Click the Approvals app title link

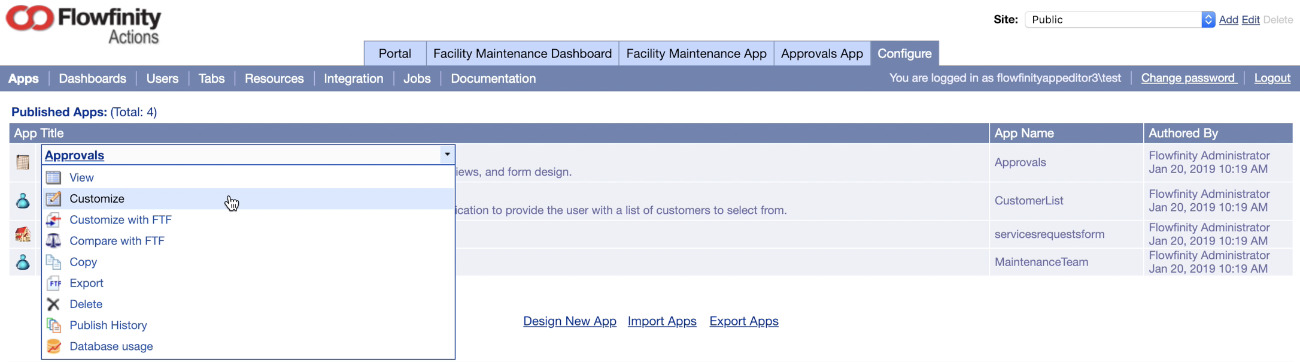pos(74,155)
